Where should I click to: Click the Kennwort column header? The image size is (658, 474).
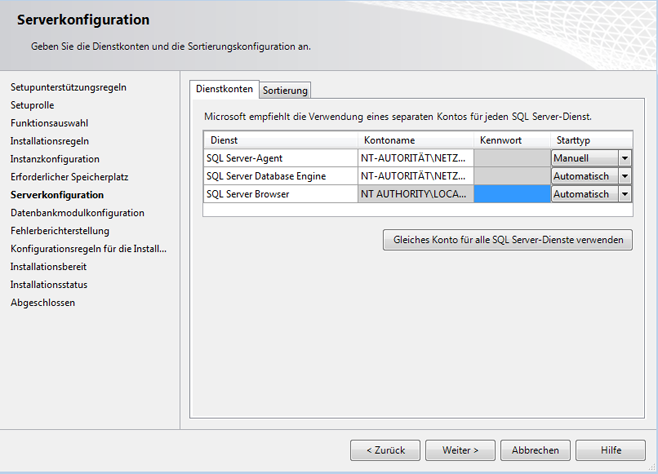(x=512, y=140)
